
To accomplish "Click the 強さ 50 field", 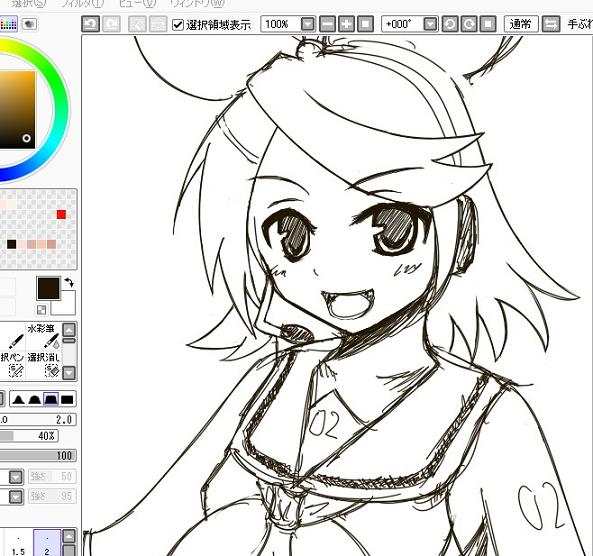I will click(52, 477).
